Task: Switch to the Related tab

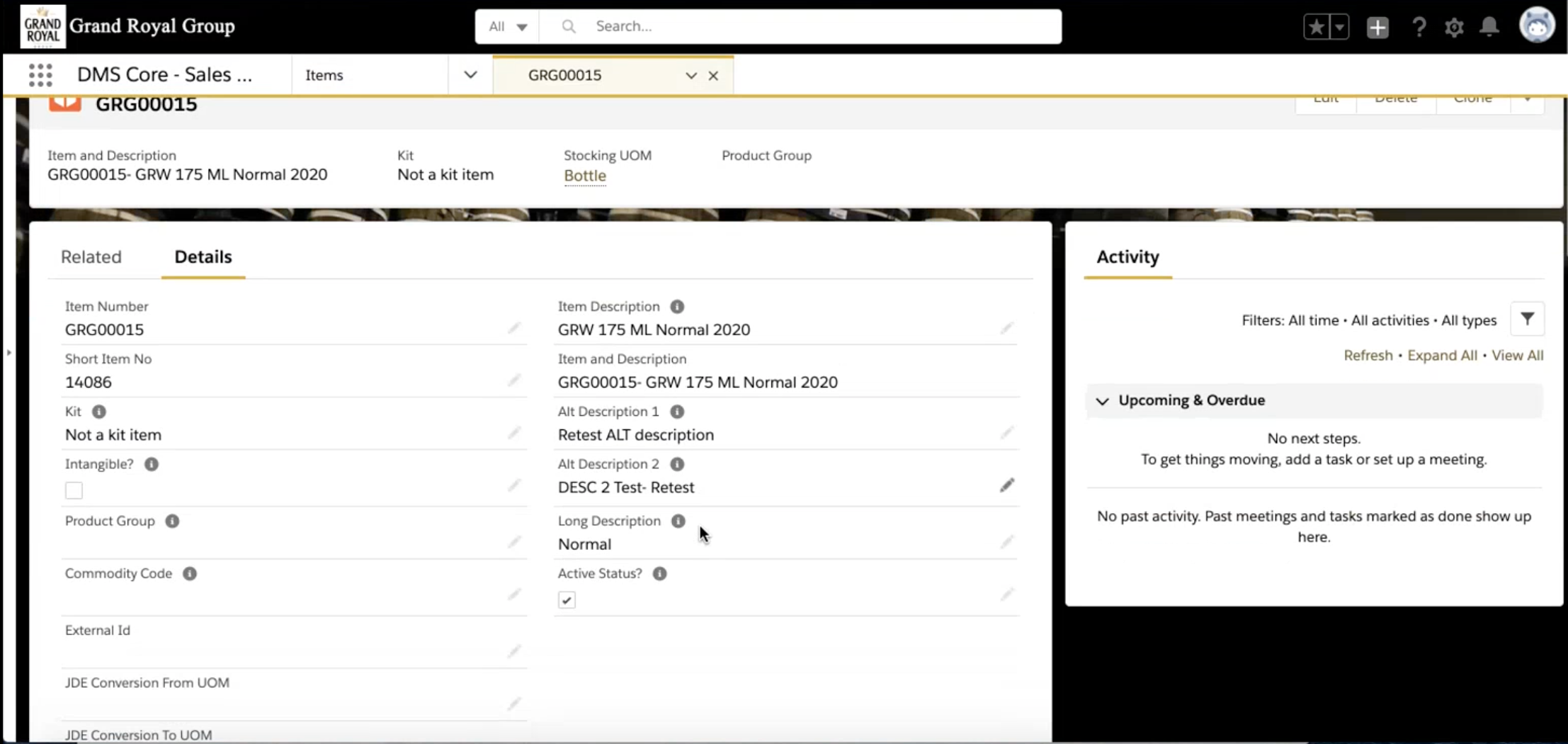Action: tap(91, 257)
